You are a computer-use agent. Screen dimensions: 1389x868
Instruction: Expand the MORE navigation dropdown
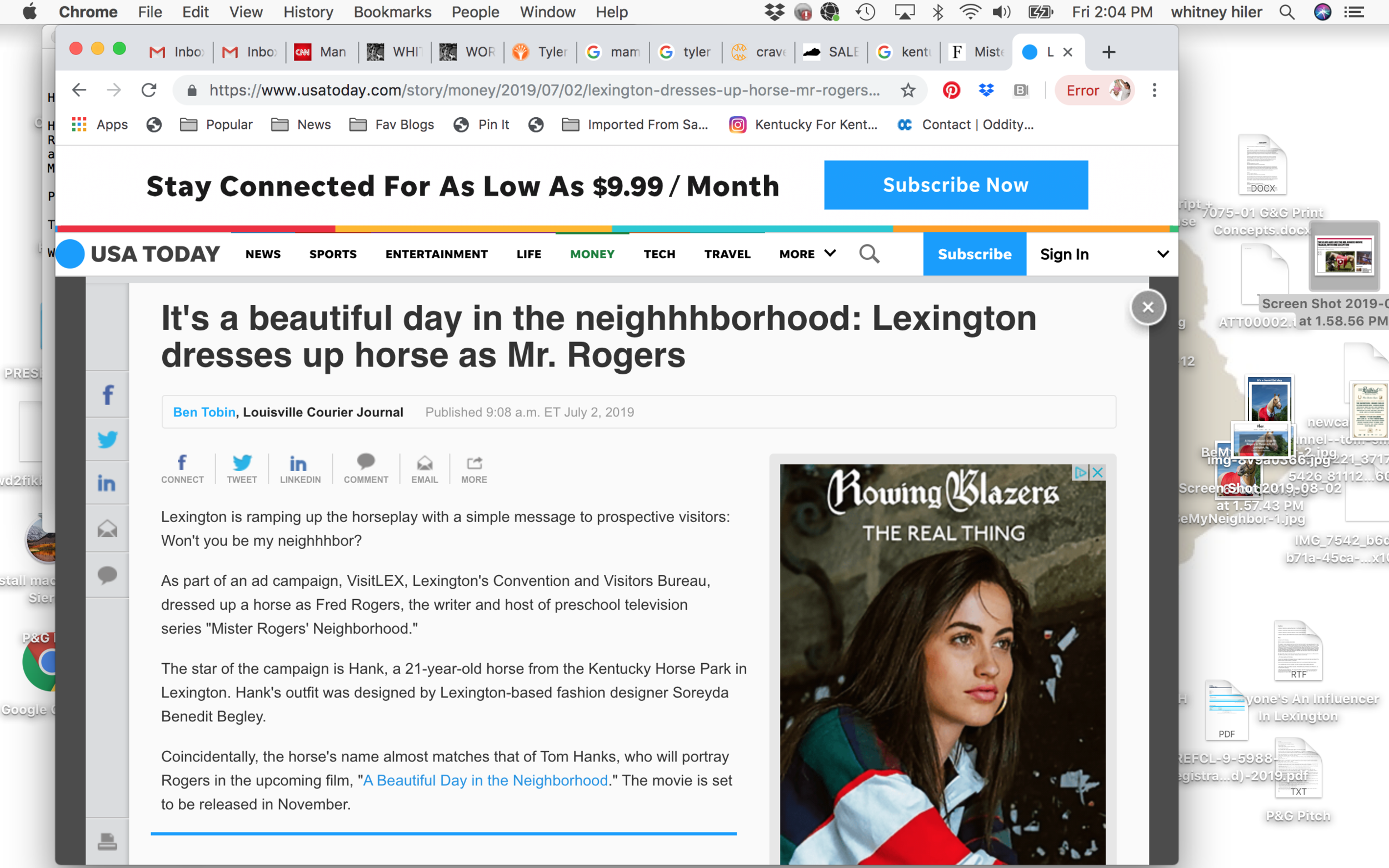tap(806, 254)
